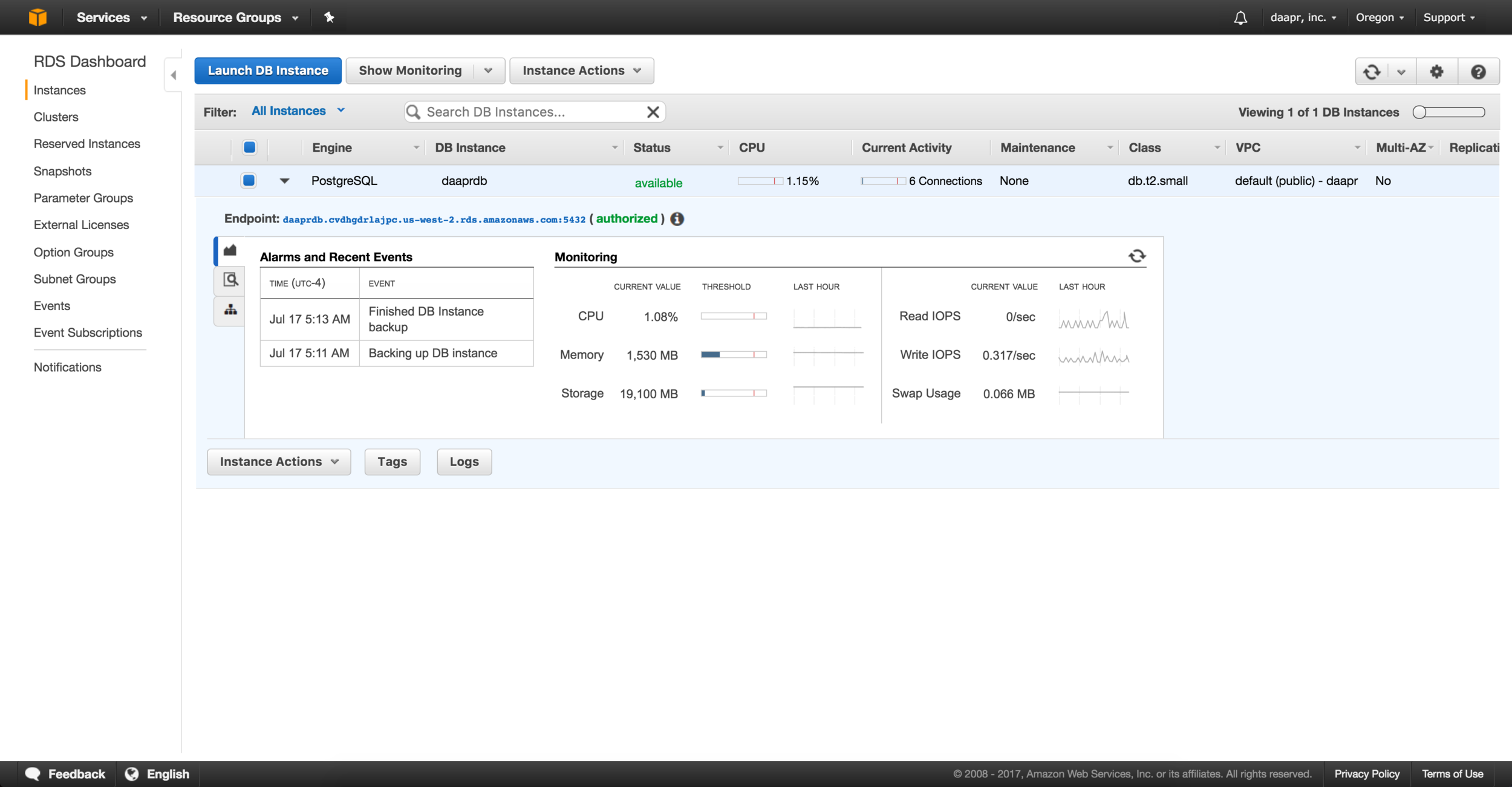Refresh the Monitoring panel
This screenshot has height=787, width=1512.
pos(1137,256)
